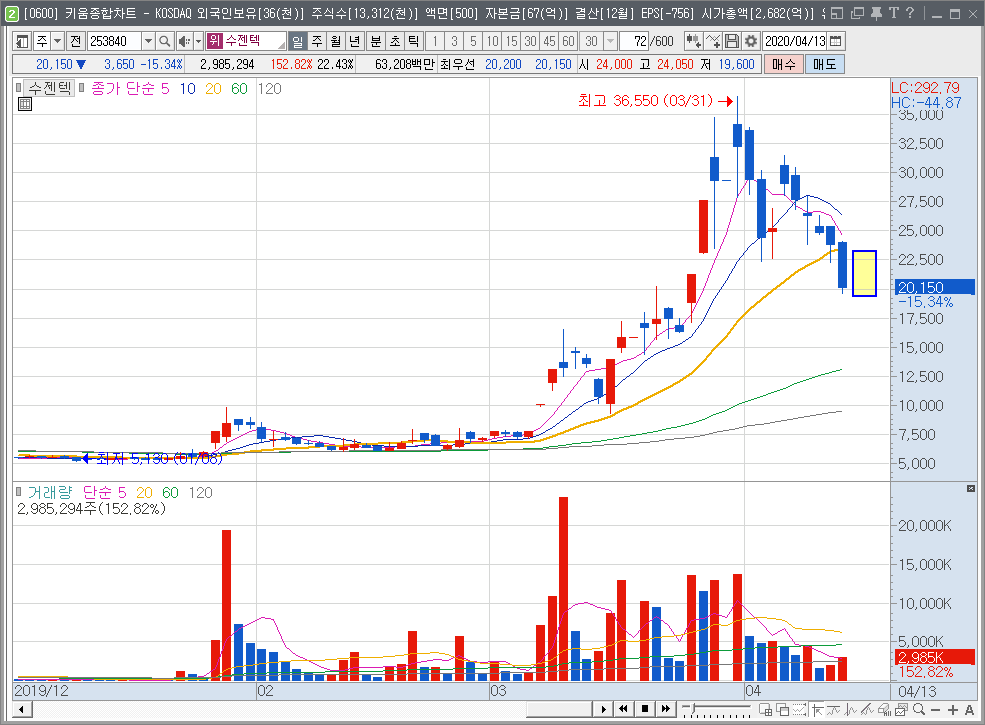Click the date field 2020/04/13
The image size is (985, 725).
pyautogui.click(x=795, y=41)
